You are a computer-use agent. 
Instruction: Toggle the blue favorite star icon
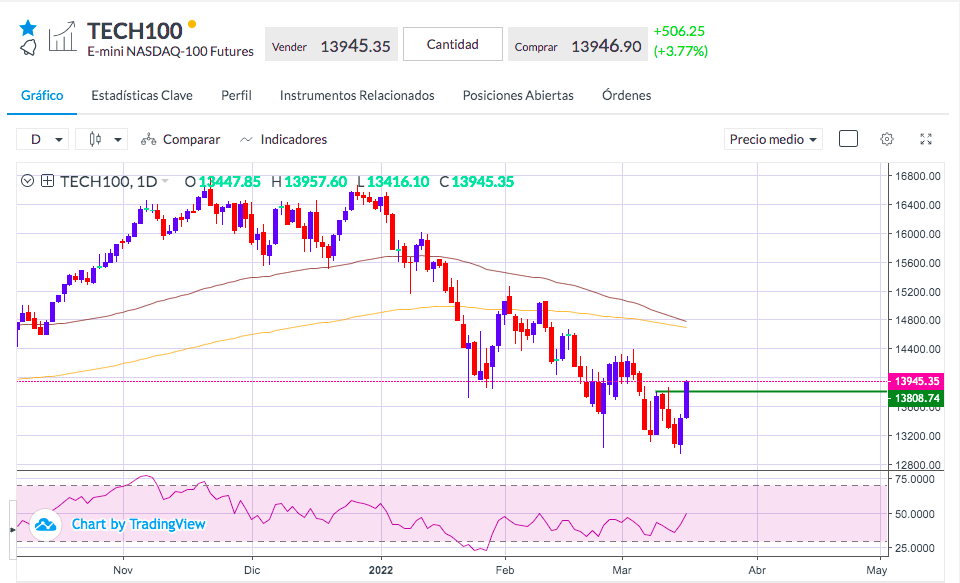[28, 28]
